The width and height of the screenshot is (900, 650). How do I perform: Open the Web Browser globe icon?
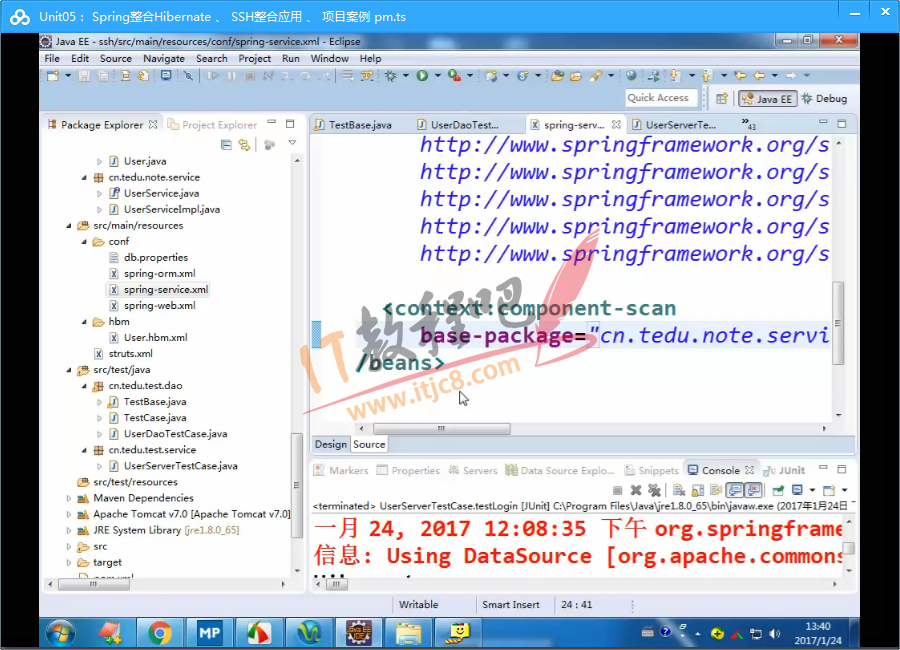[631, 75]
